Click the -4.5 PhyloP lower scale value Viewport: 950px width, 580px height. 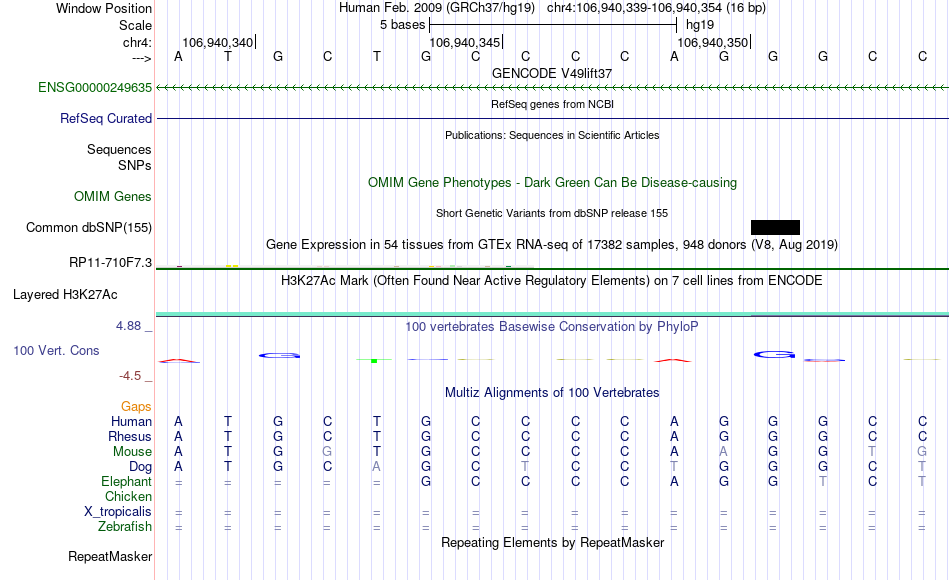pos(130,376)
